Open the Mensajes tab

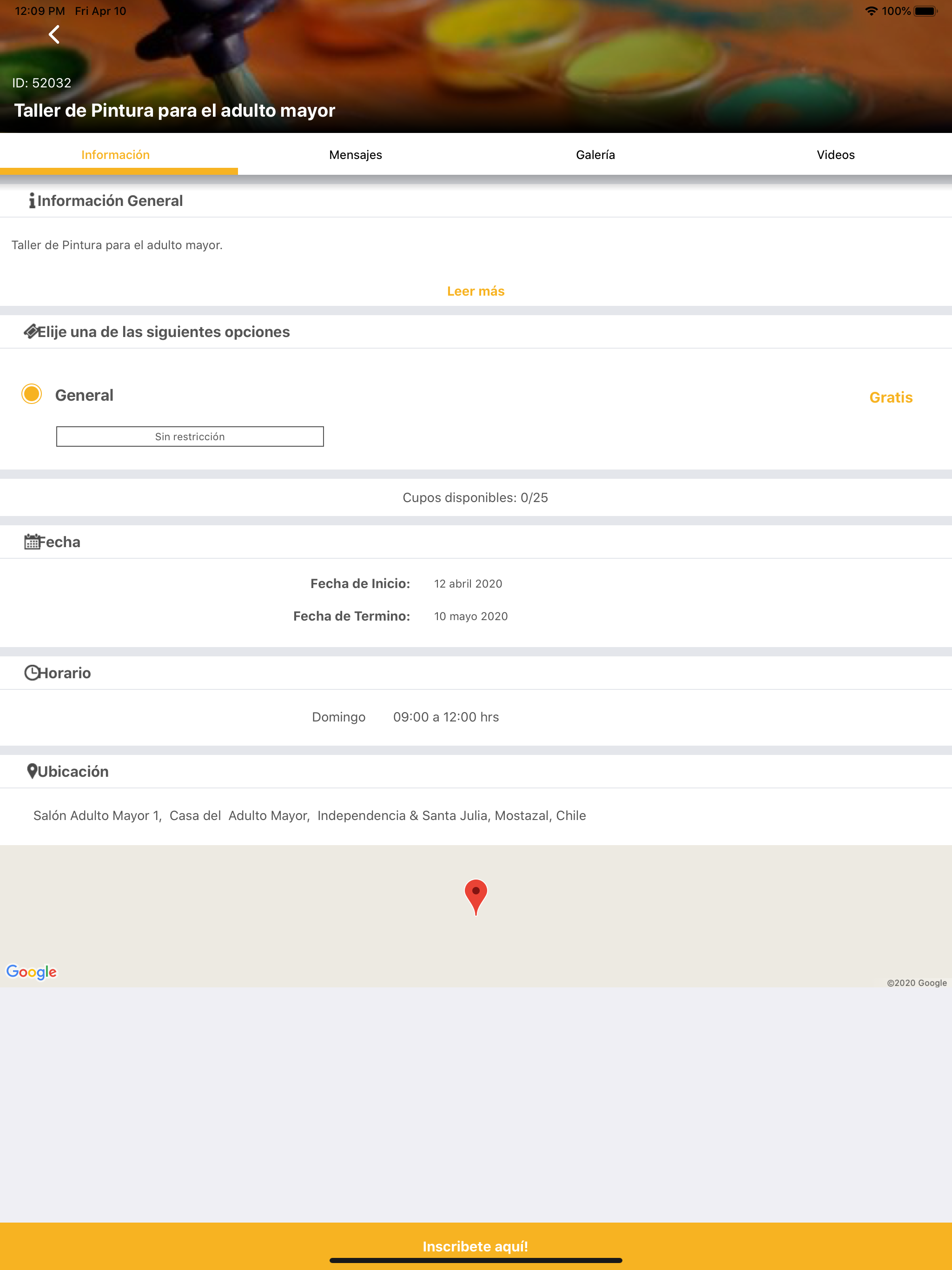tap(356, 154)
